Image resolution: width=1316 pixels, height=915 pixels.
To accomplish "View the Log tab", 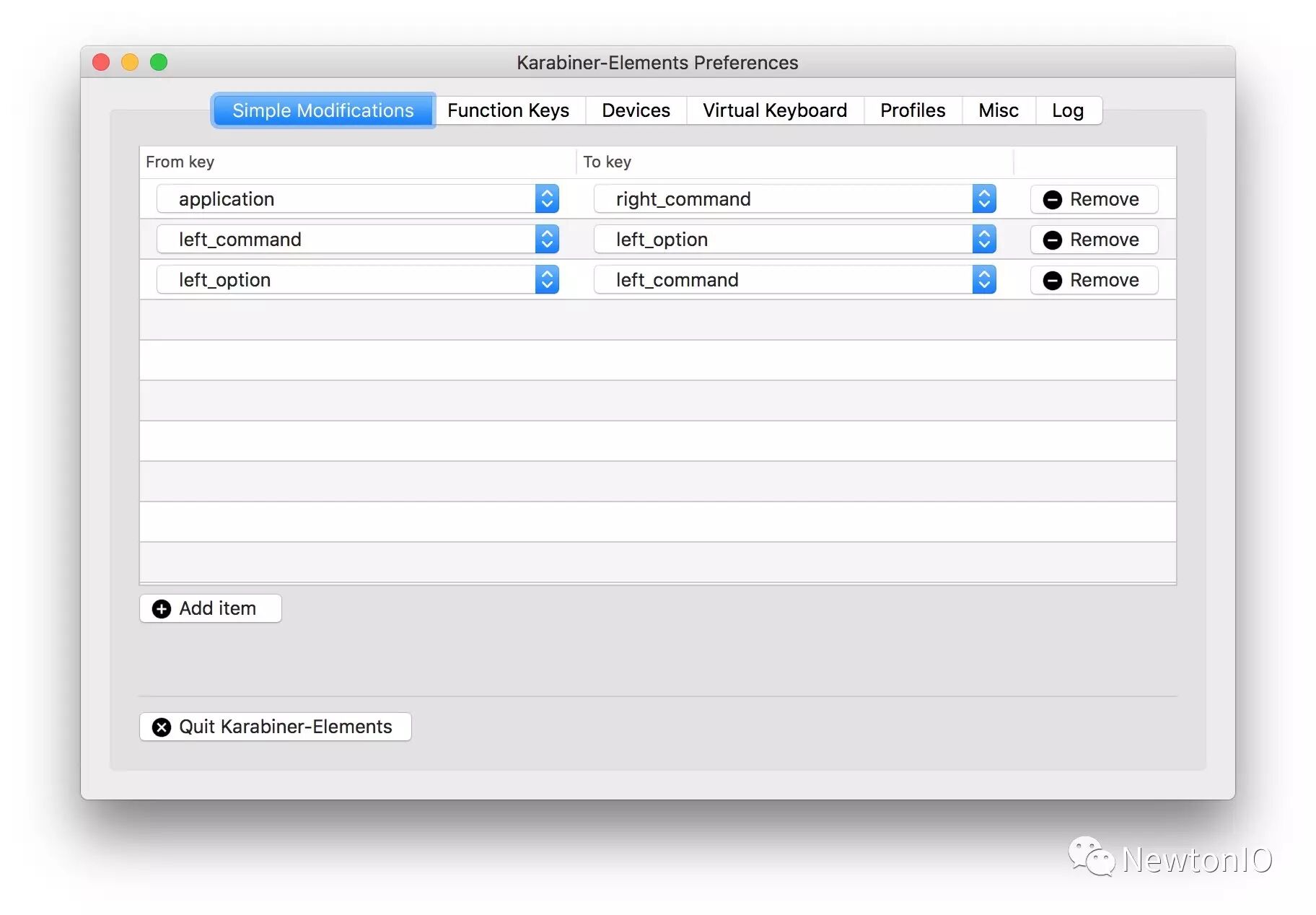I will tap(1068, 110).
